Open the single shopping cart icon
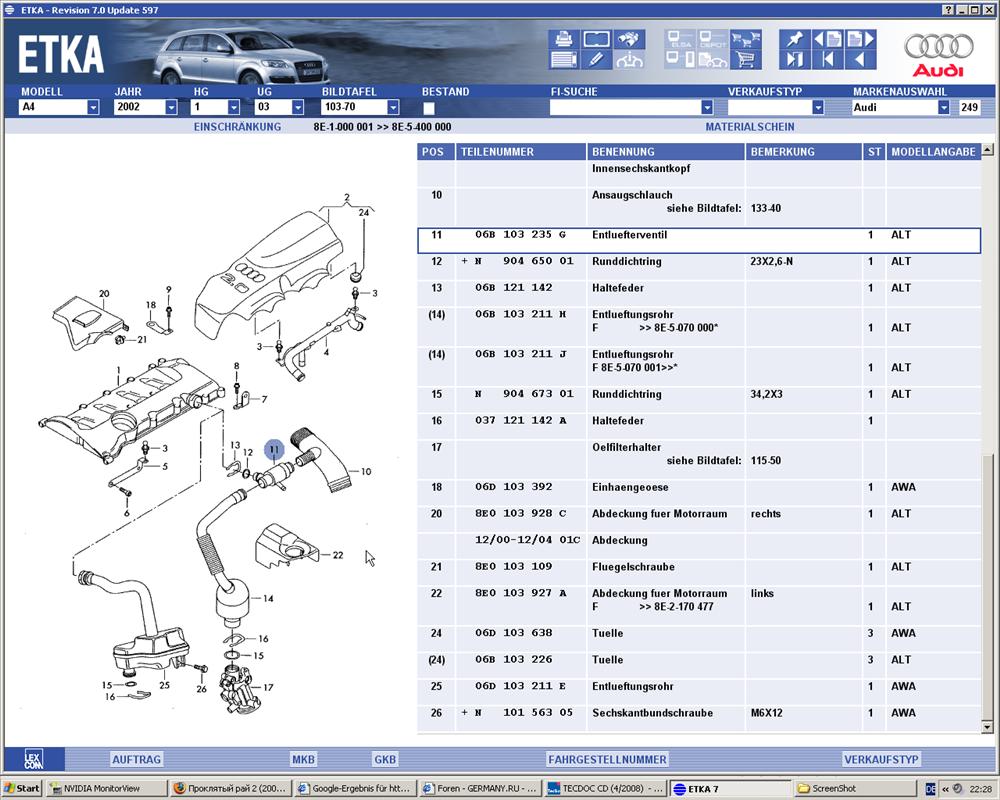Viewport: 1000px width, 800px height. 746,60
